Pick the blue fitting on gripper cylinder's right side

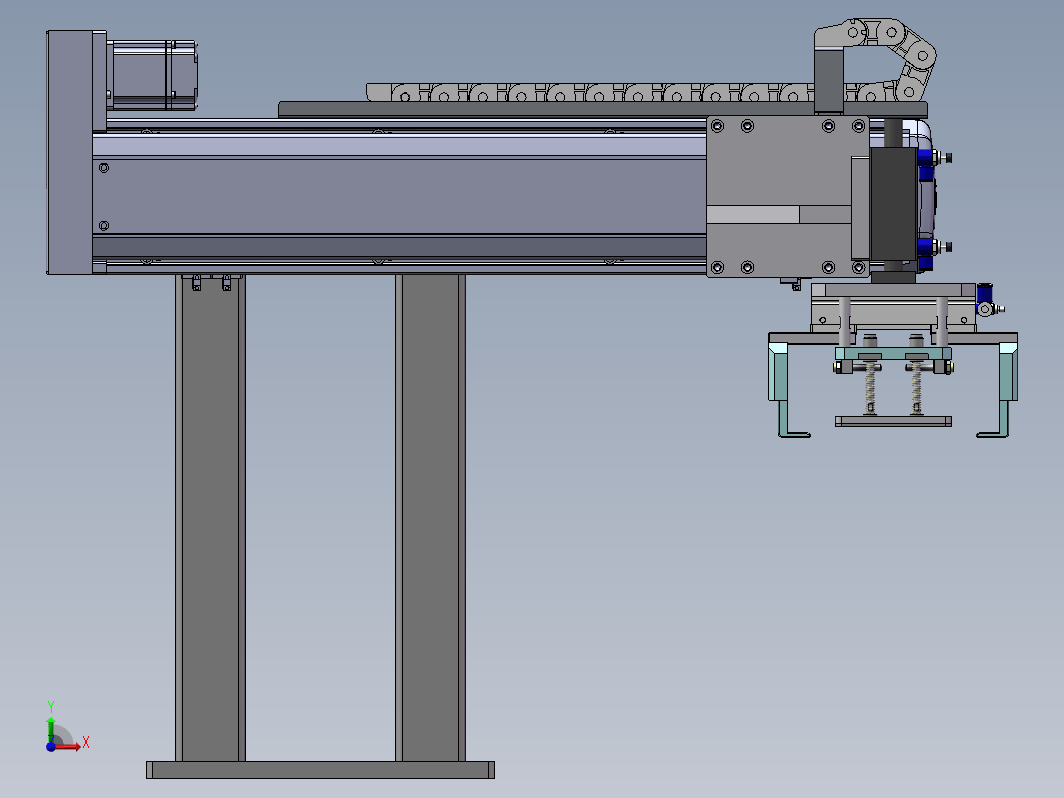coord(984,299)
